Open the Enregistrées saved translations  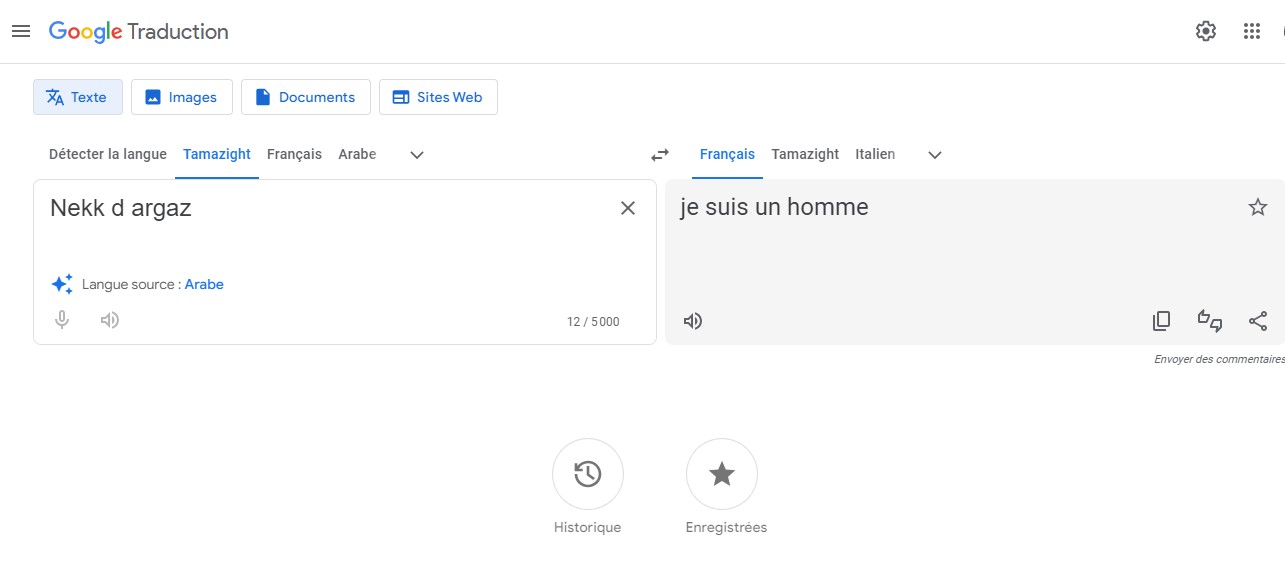pyautogui.click(x=722, y=474)
